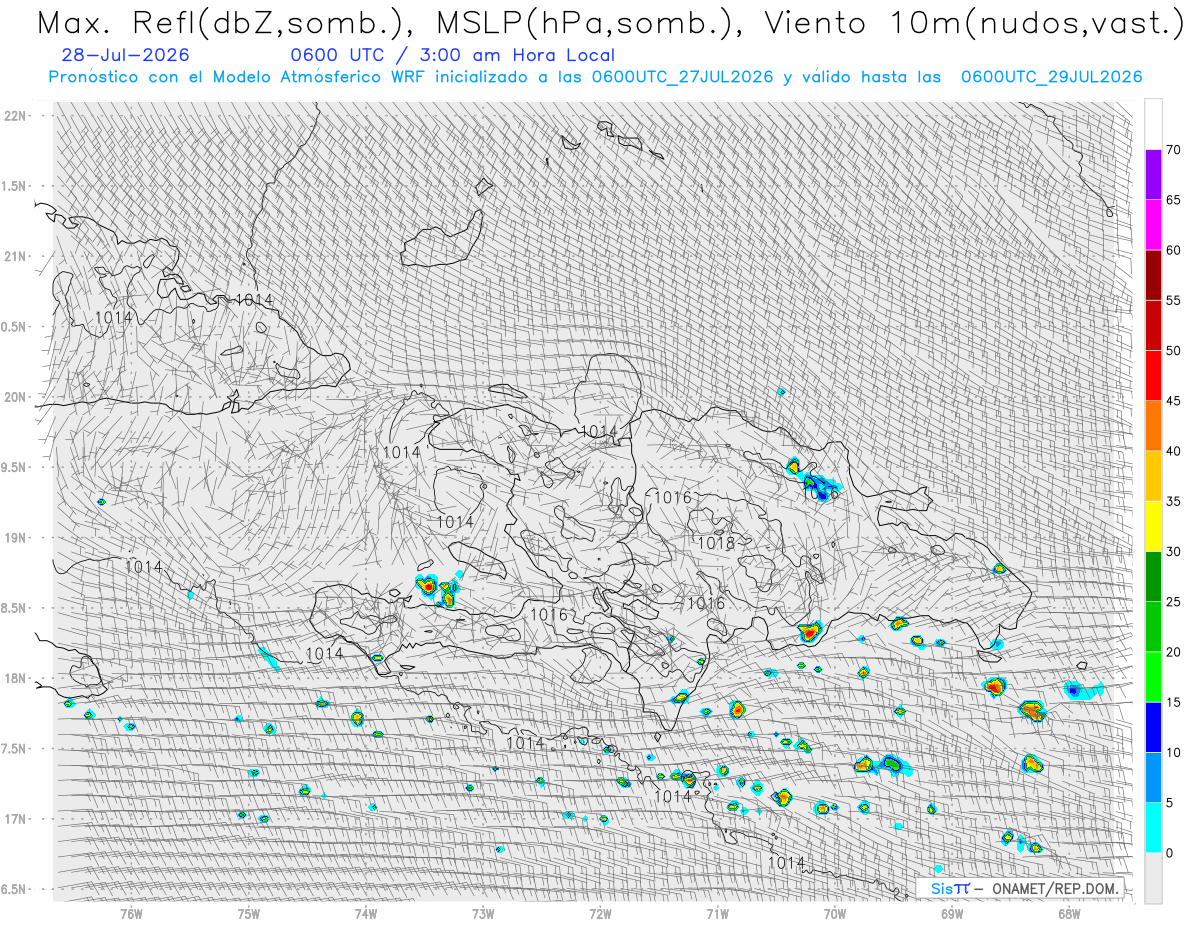Viewport: 1200px width, 927px height.
Task: Click the light blue 5–10 dBZ legend swatch
Action: (1153, 778)
